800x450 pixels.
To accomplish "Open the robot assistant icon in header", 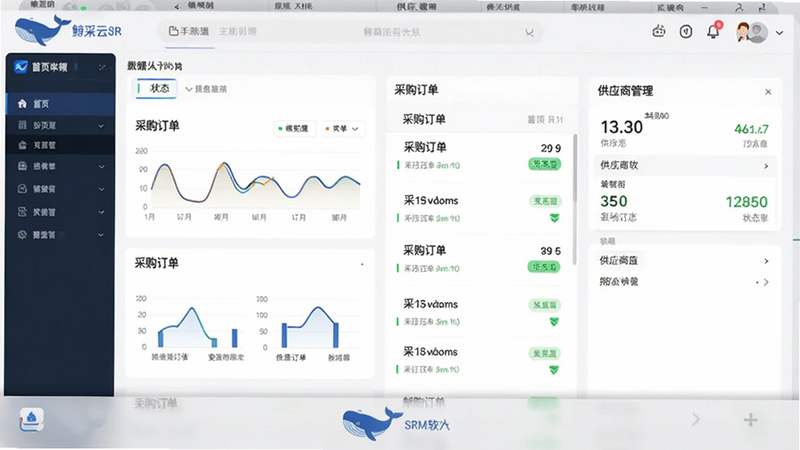I will tap(659, 32).
